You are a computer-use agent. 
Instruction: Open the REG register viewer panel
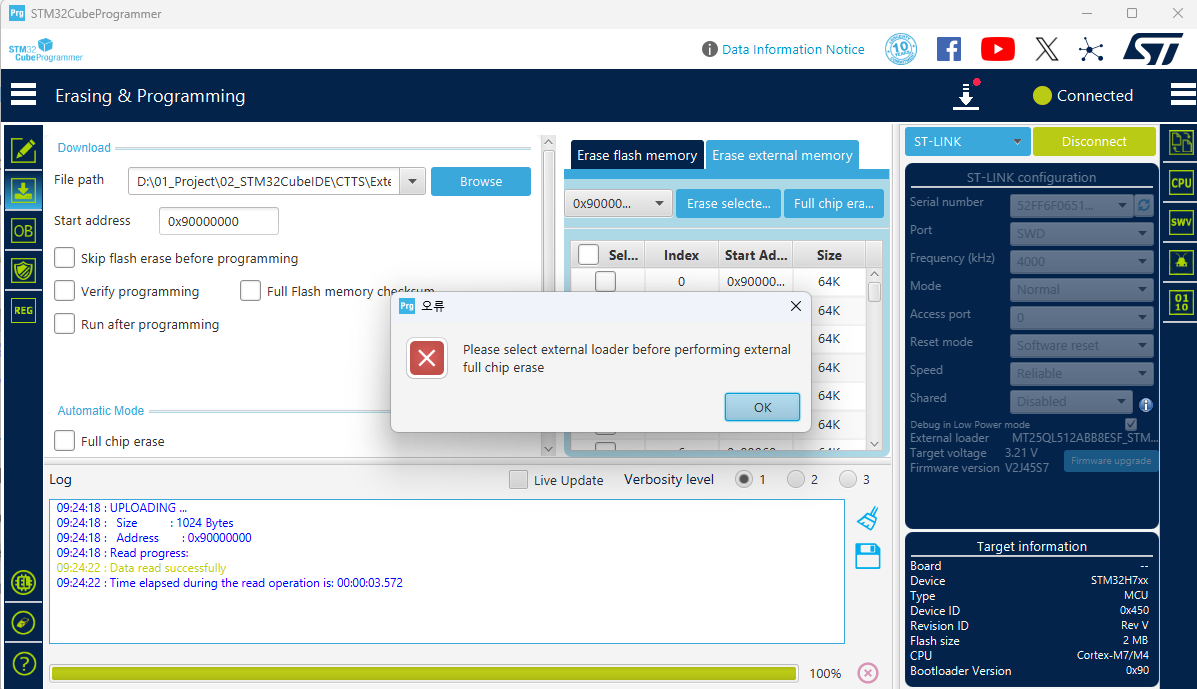(x=23, y=310)
